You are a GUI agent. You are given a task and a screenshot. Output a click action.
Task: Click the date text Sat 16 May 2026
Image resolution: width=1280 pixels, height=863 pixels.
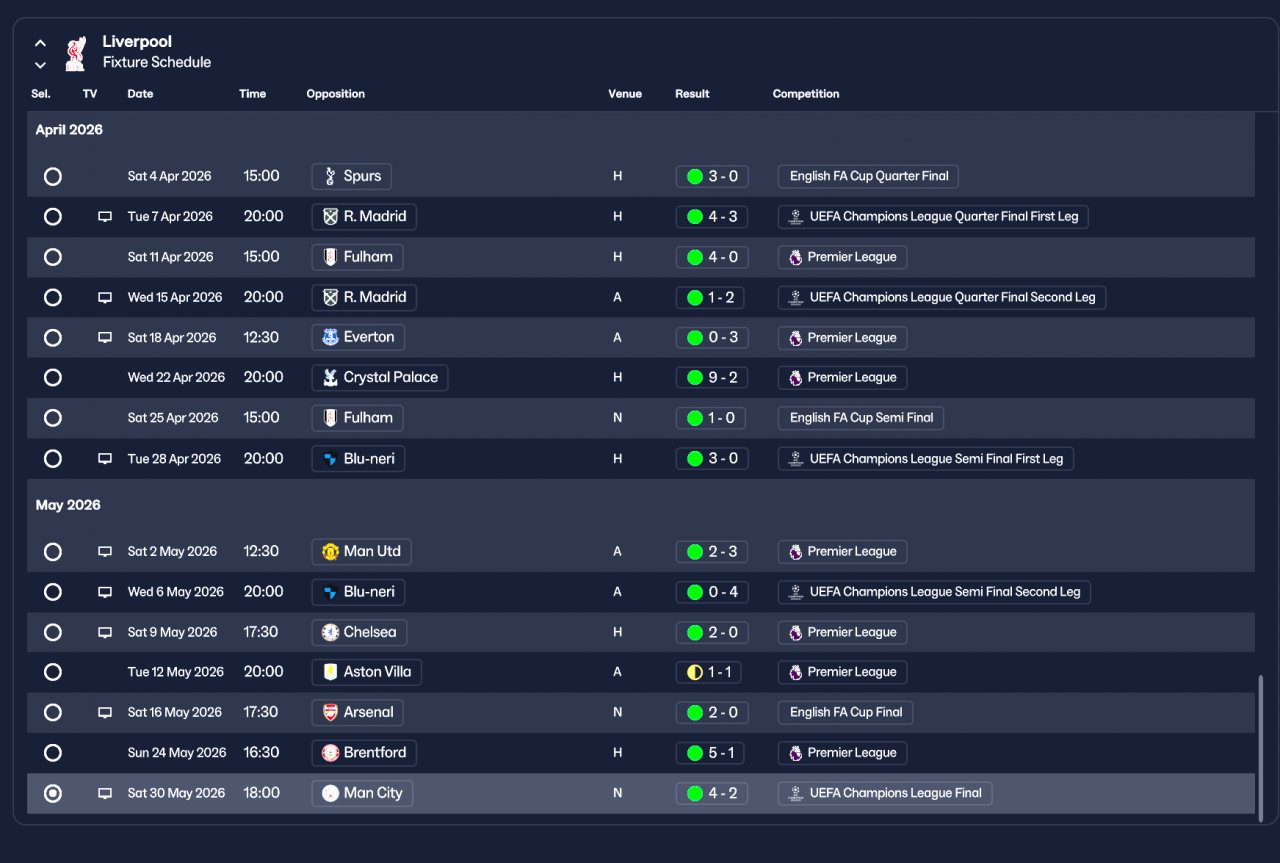pos(175,713)
